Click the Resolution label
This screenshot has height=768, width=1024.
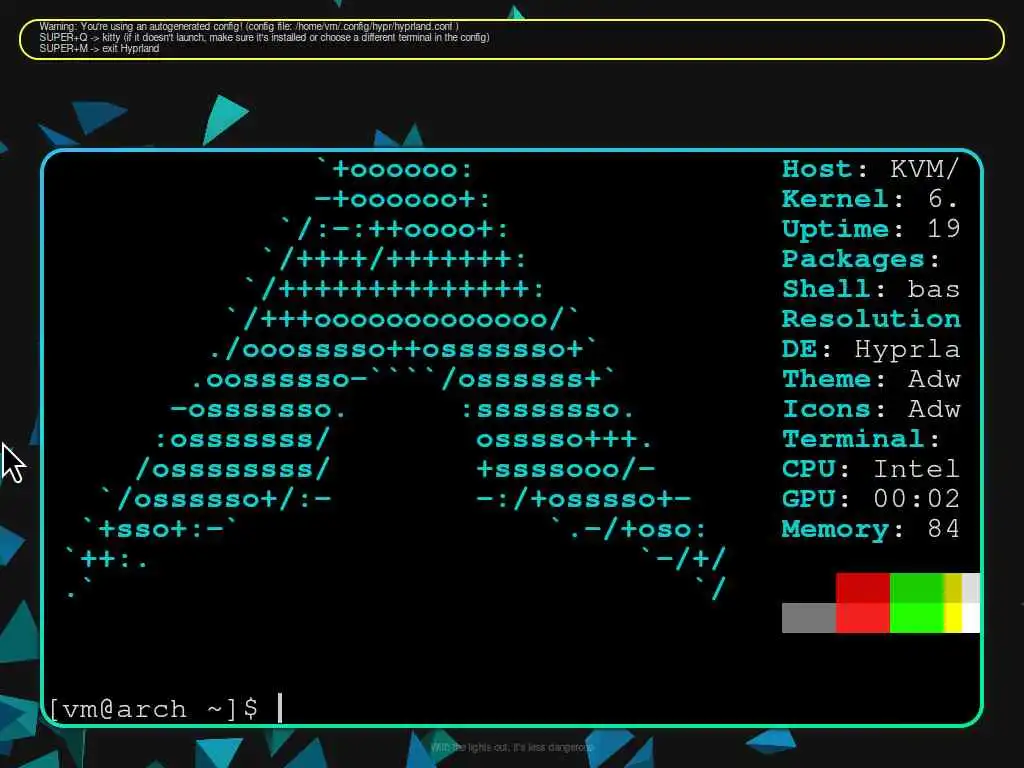[x=871, y=319]
